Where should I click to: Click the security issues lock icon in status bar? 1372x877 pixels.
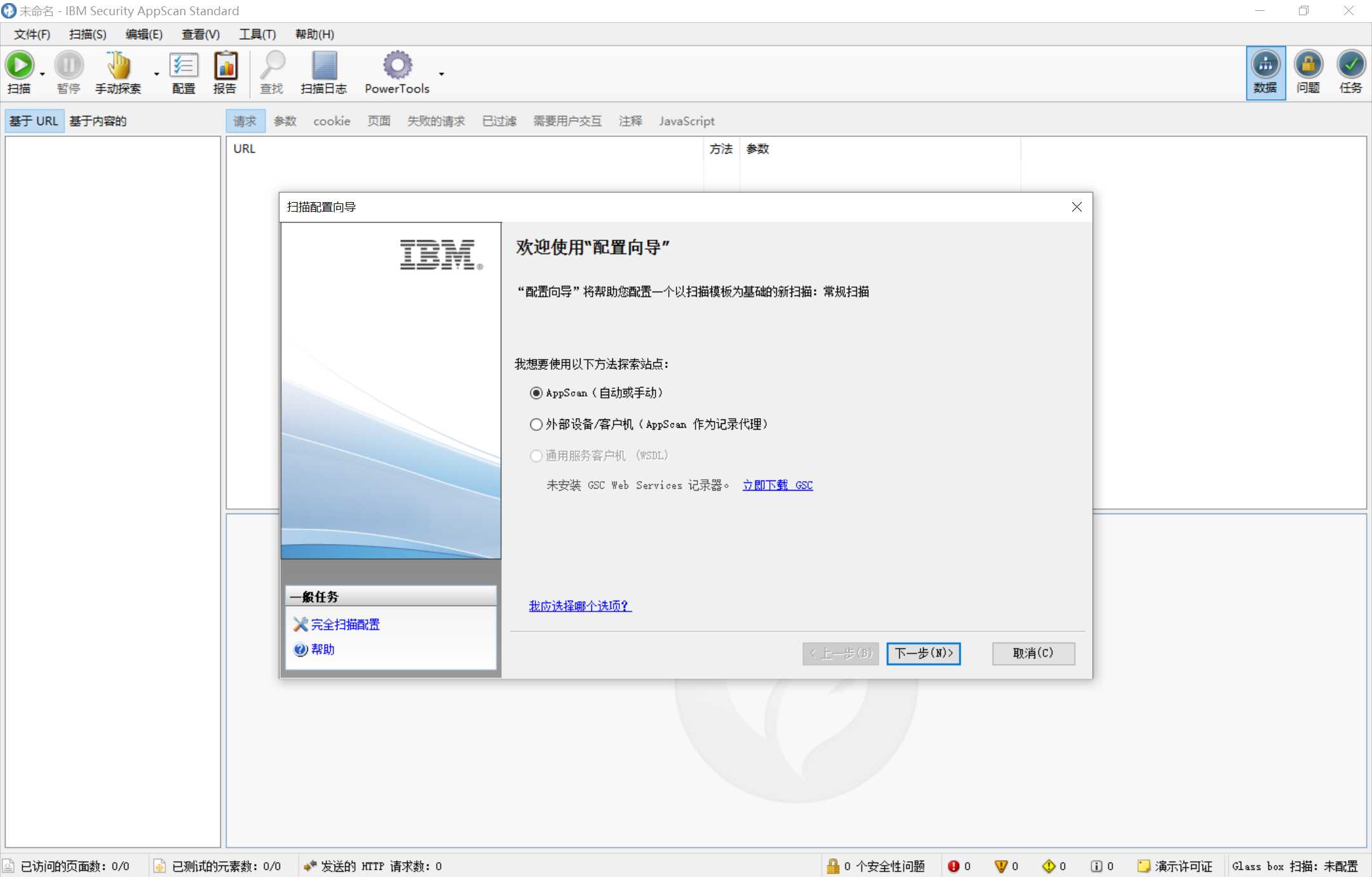[833, 866]
